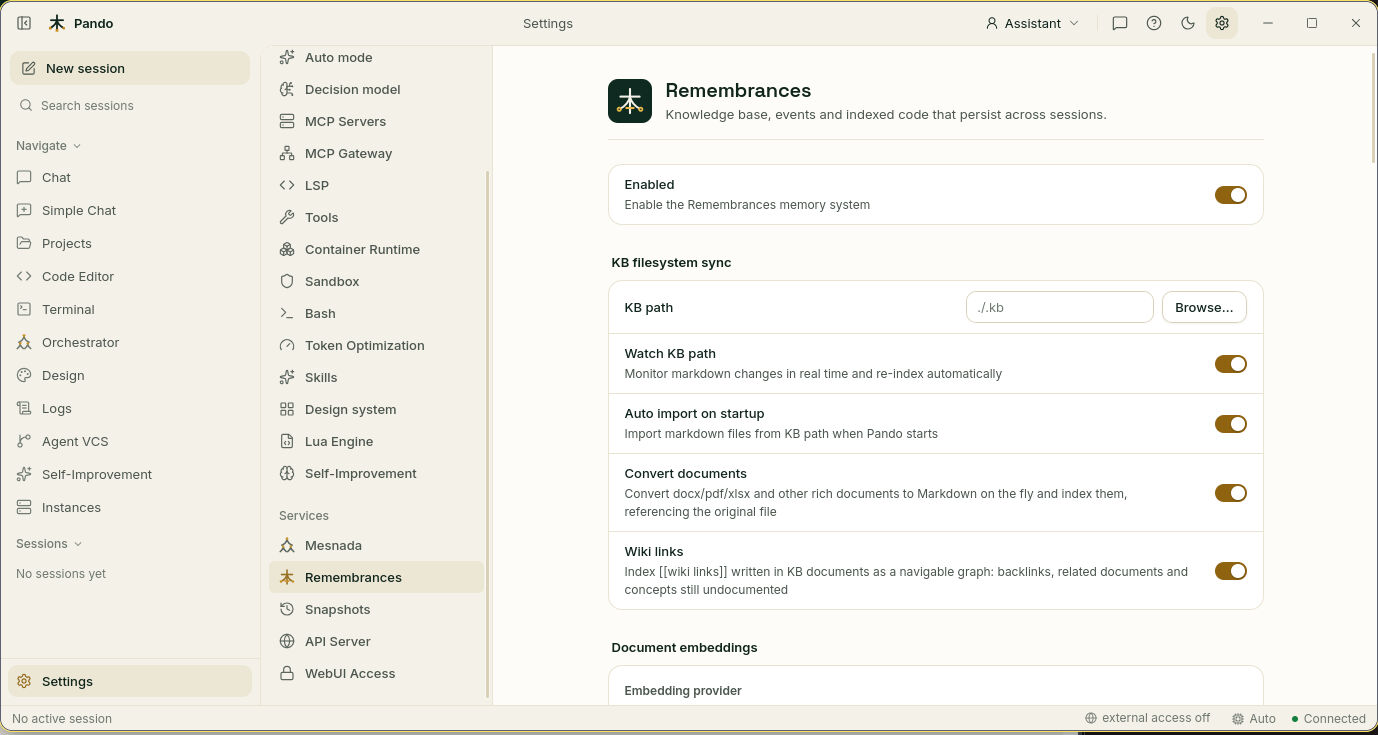Open Chat in the navigation
The width and height of the screenshot is (1378, 735).
[x=130, y=177]
